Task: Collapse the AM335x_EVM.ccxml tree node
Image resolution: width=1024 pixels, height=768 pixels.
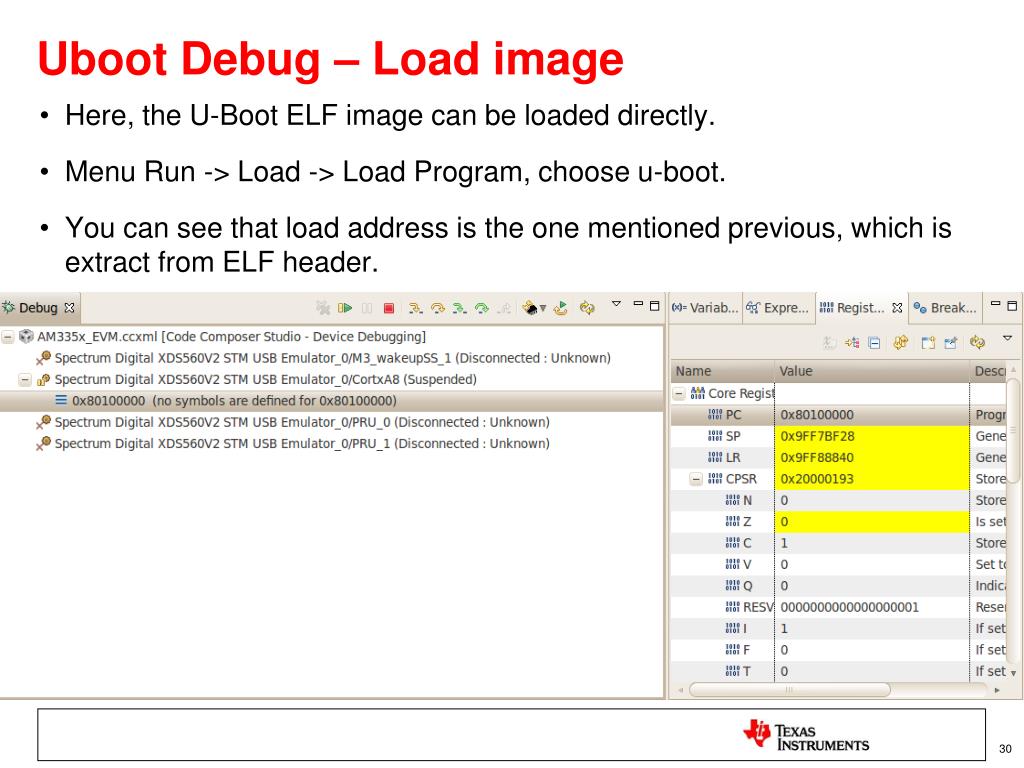Action: (x=8, y=337)
